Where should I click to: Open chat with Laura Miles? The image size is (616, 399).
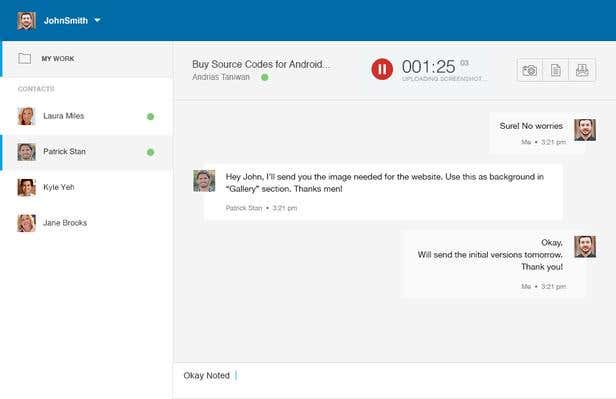pos(86,116)
